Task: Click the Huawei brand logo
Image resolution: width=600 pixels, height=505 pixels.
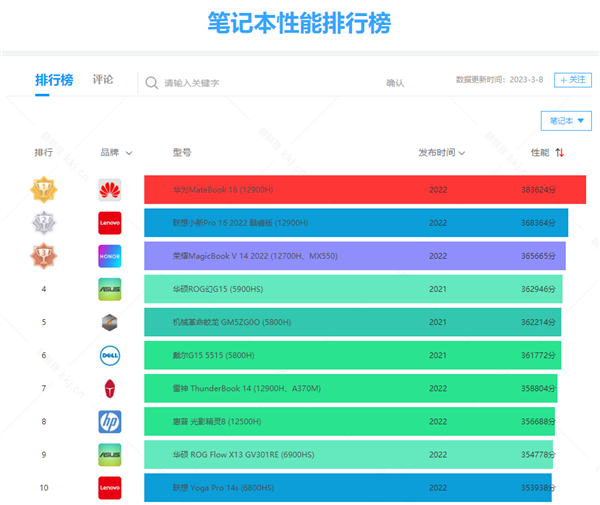Action: [x=110, y=190]
